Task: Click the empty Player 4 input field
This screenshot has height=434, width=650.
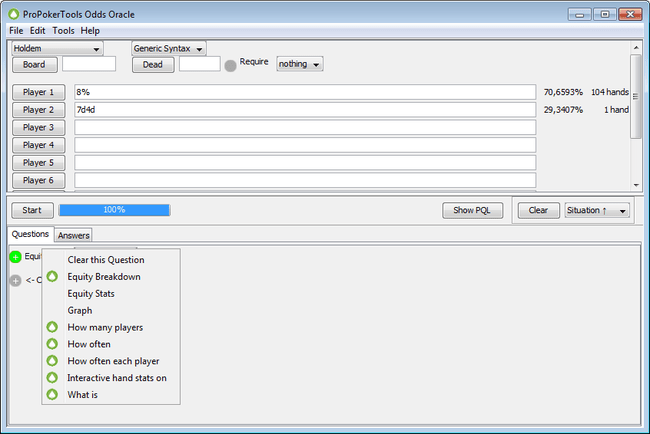Action: (x=305, y=145)
